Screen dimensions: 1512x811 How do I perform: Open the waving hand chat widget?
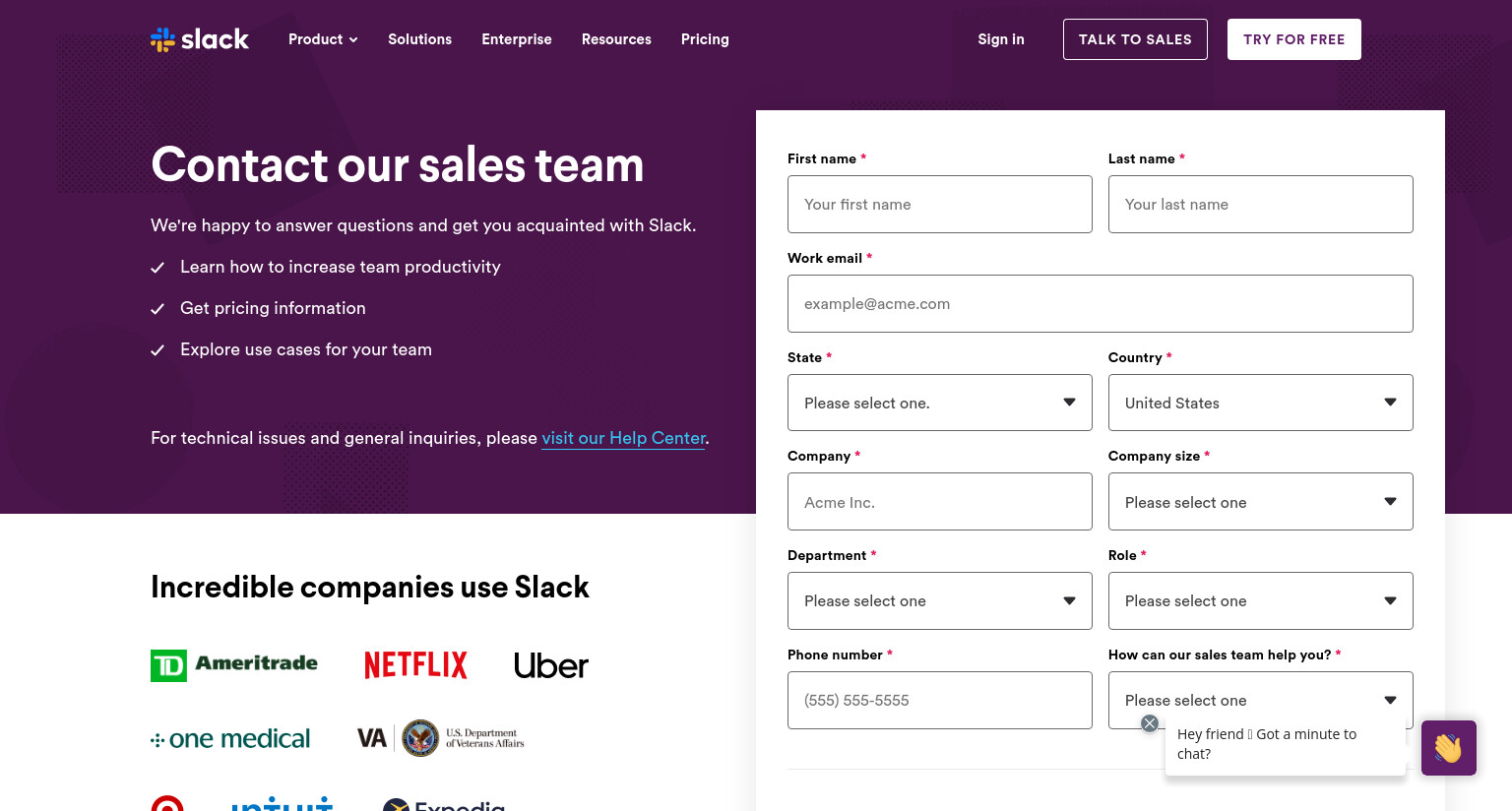(1448, 748)
